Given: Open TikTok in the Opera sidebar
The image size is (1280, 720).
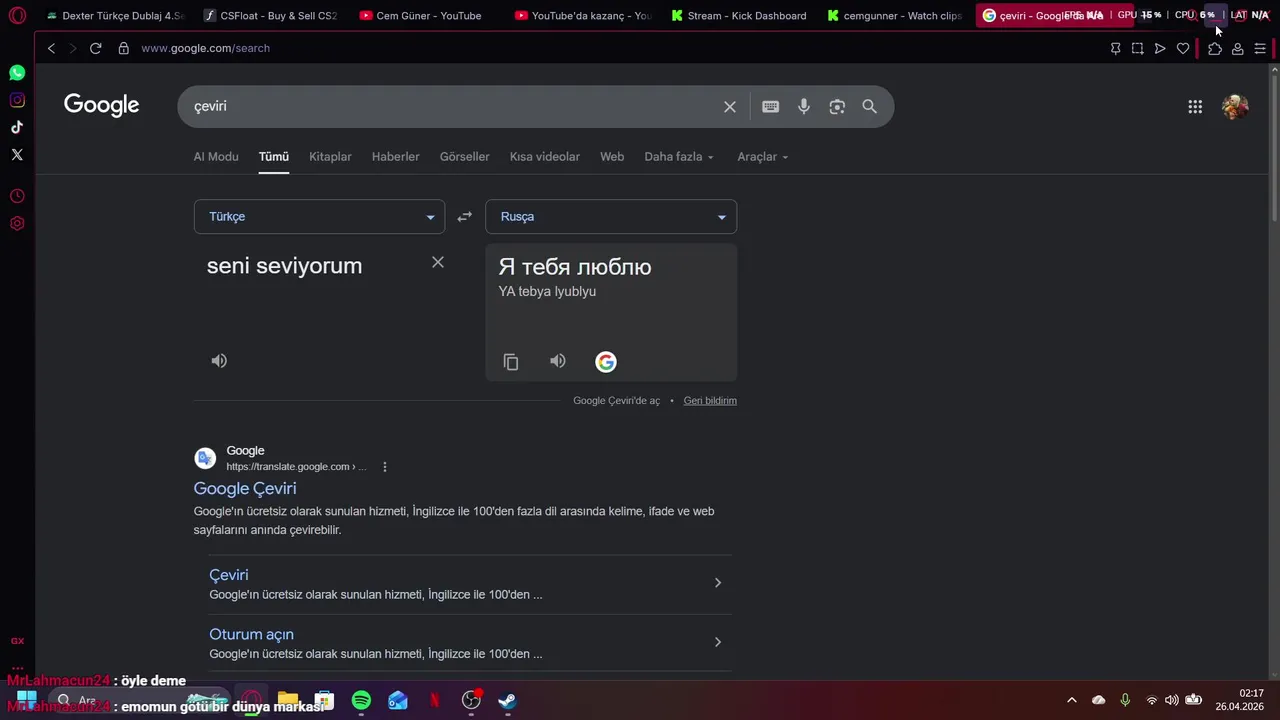Looking at the screenshot, I should tap(17, 127).
